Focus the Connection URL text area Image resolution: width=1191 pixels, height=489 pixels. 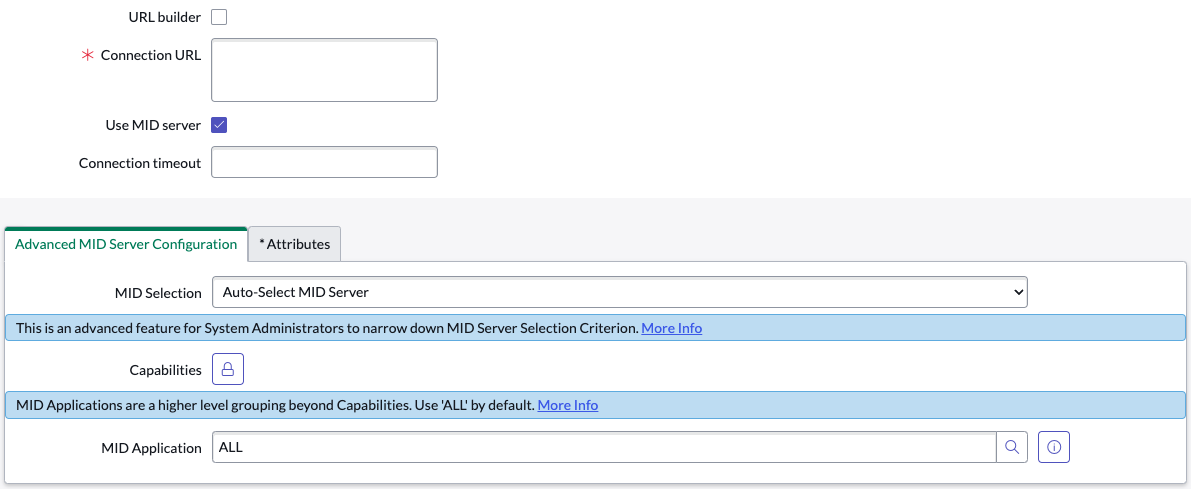point(324,70)
